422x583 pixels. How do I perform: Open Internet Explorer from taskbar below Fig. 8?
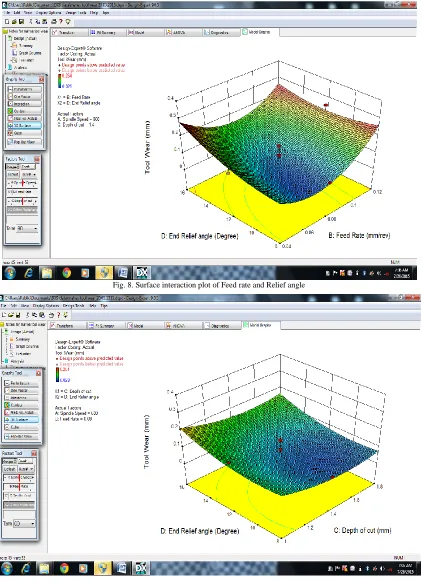(29, 273)
